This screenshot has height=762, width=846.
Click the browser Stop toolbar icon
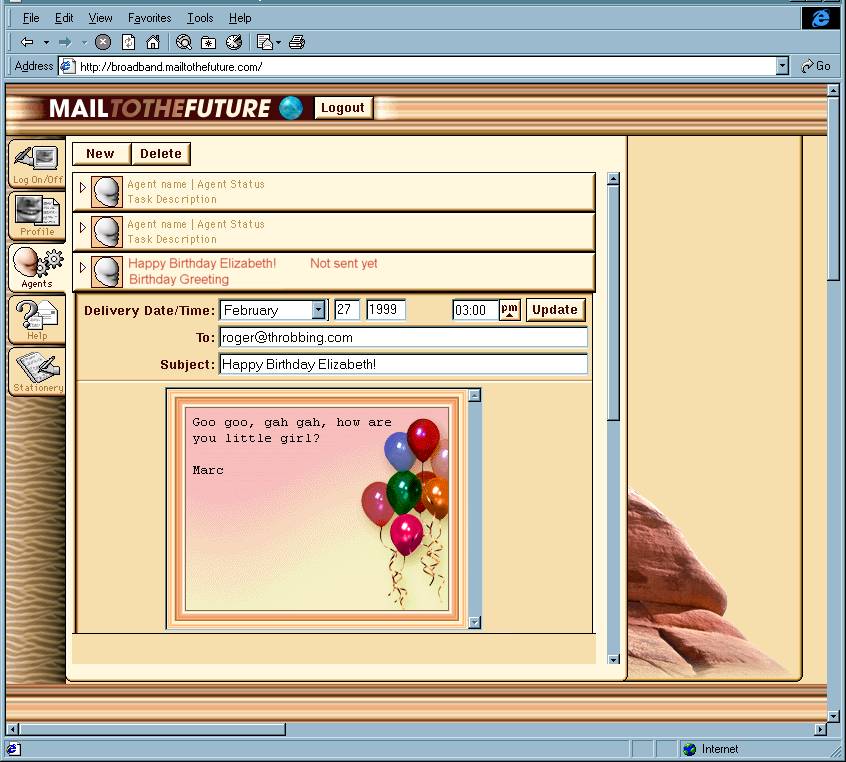pos(103,42)
